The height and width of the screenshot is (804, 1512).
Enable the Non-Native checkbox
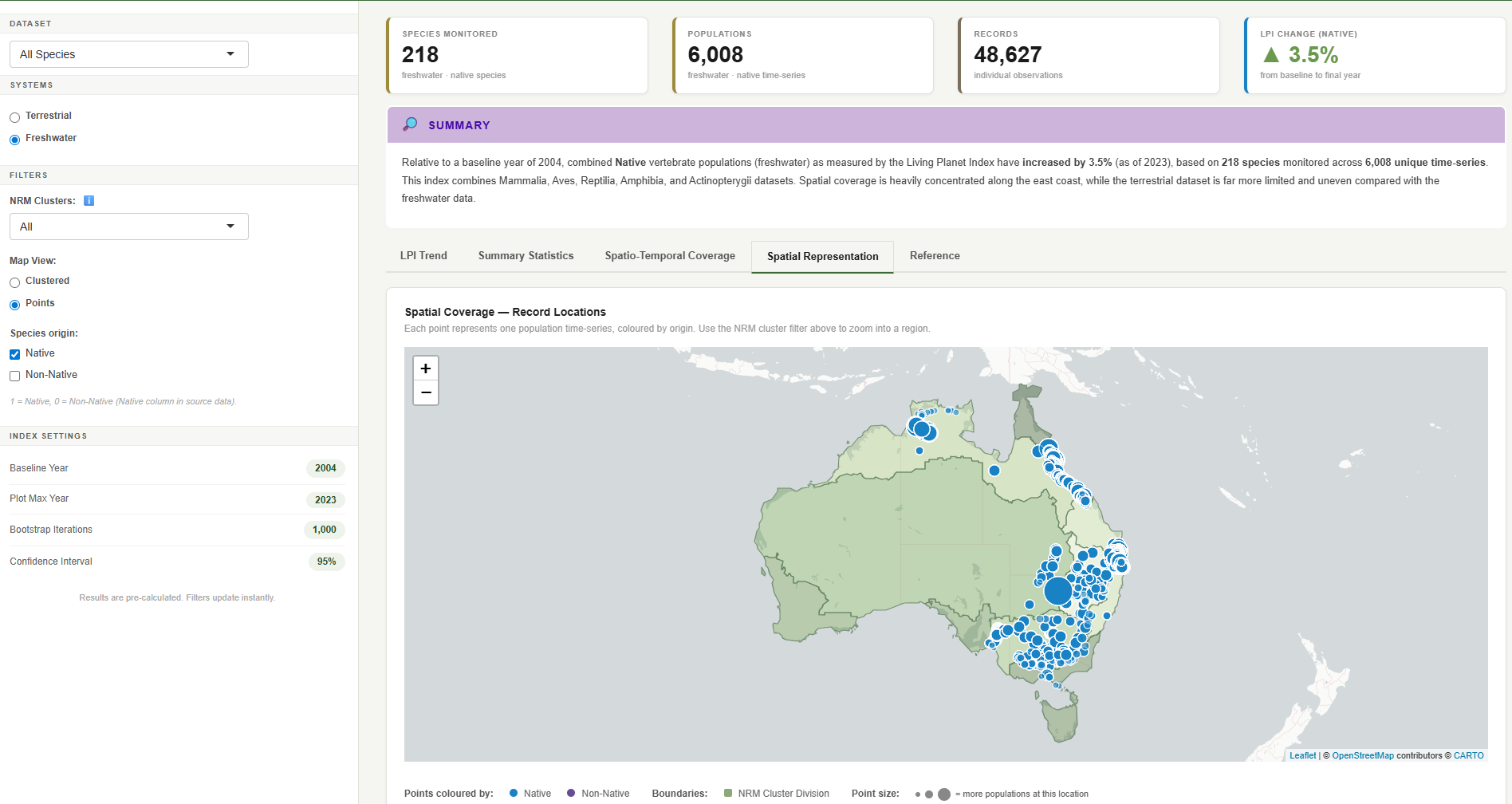tap(15, 376)
